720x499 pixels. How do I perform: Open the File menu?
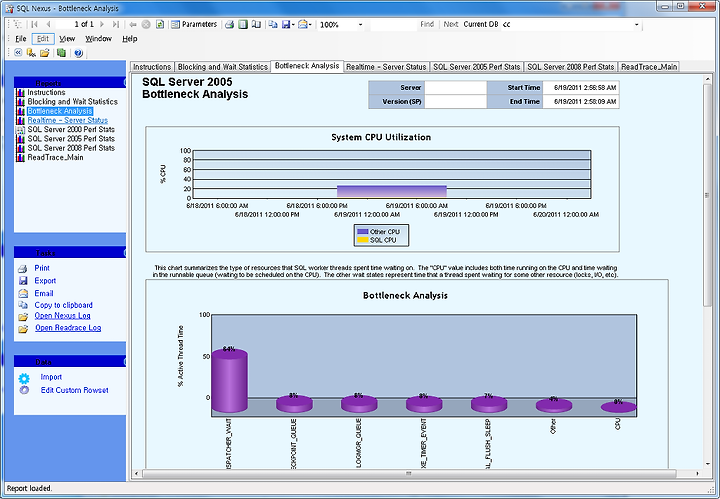tap(21, 39)
